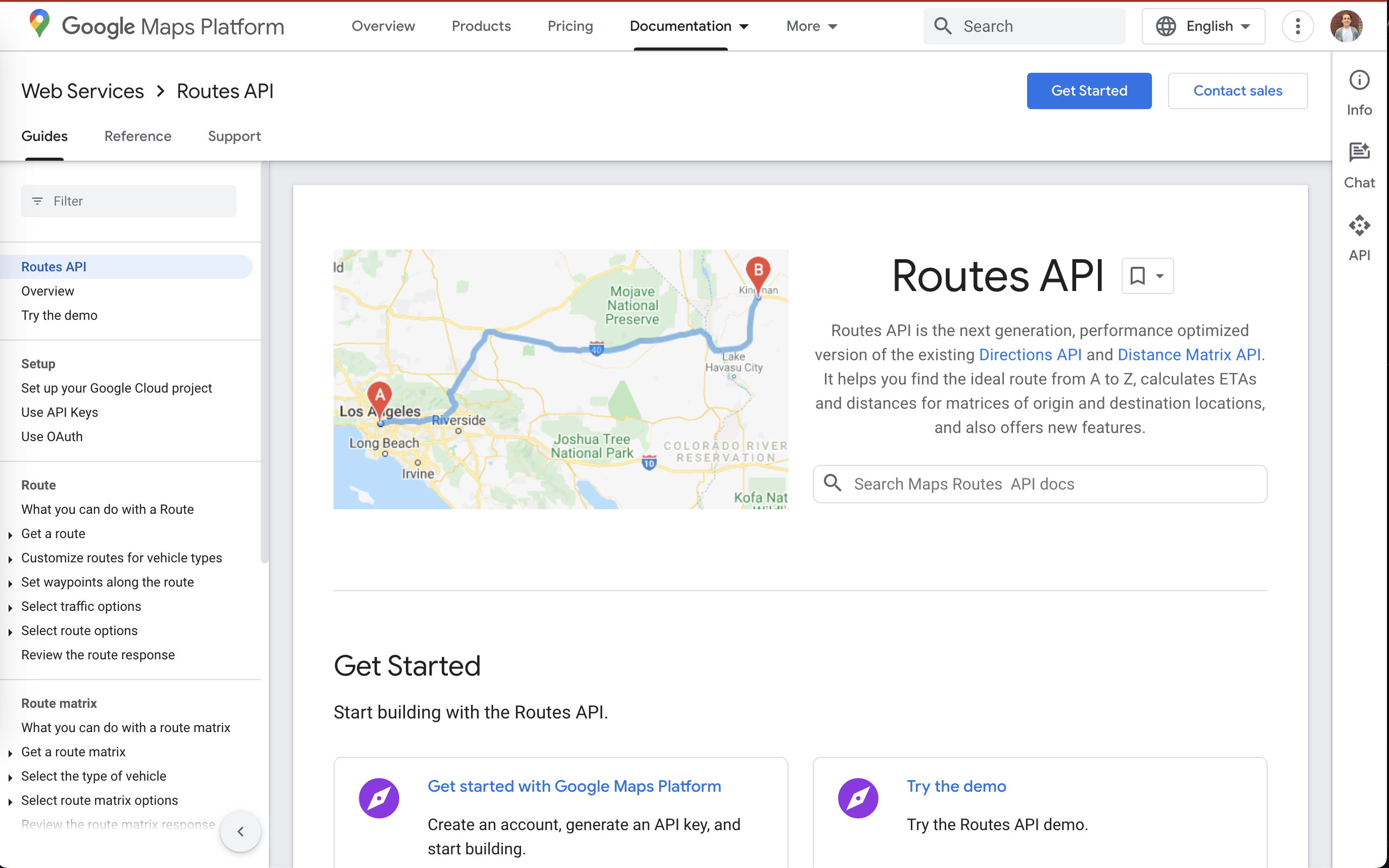Viewport: 1389px width, 868px height.
Task: Click the globe language icon
Action: pyautogui.click(x=1166, y=26)
